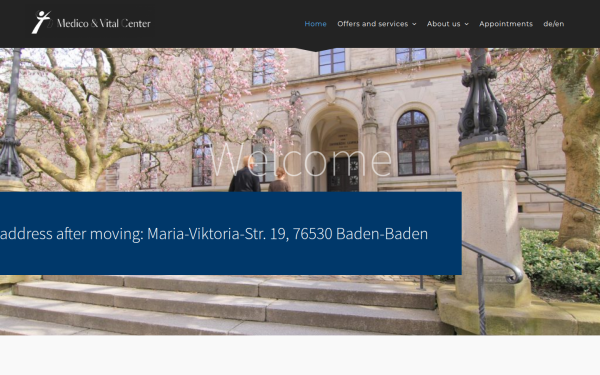
Task: Expand the Offers and services chevron
Action: [x=414, y=24]
